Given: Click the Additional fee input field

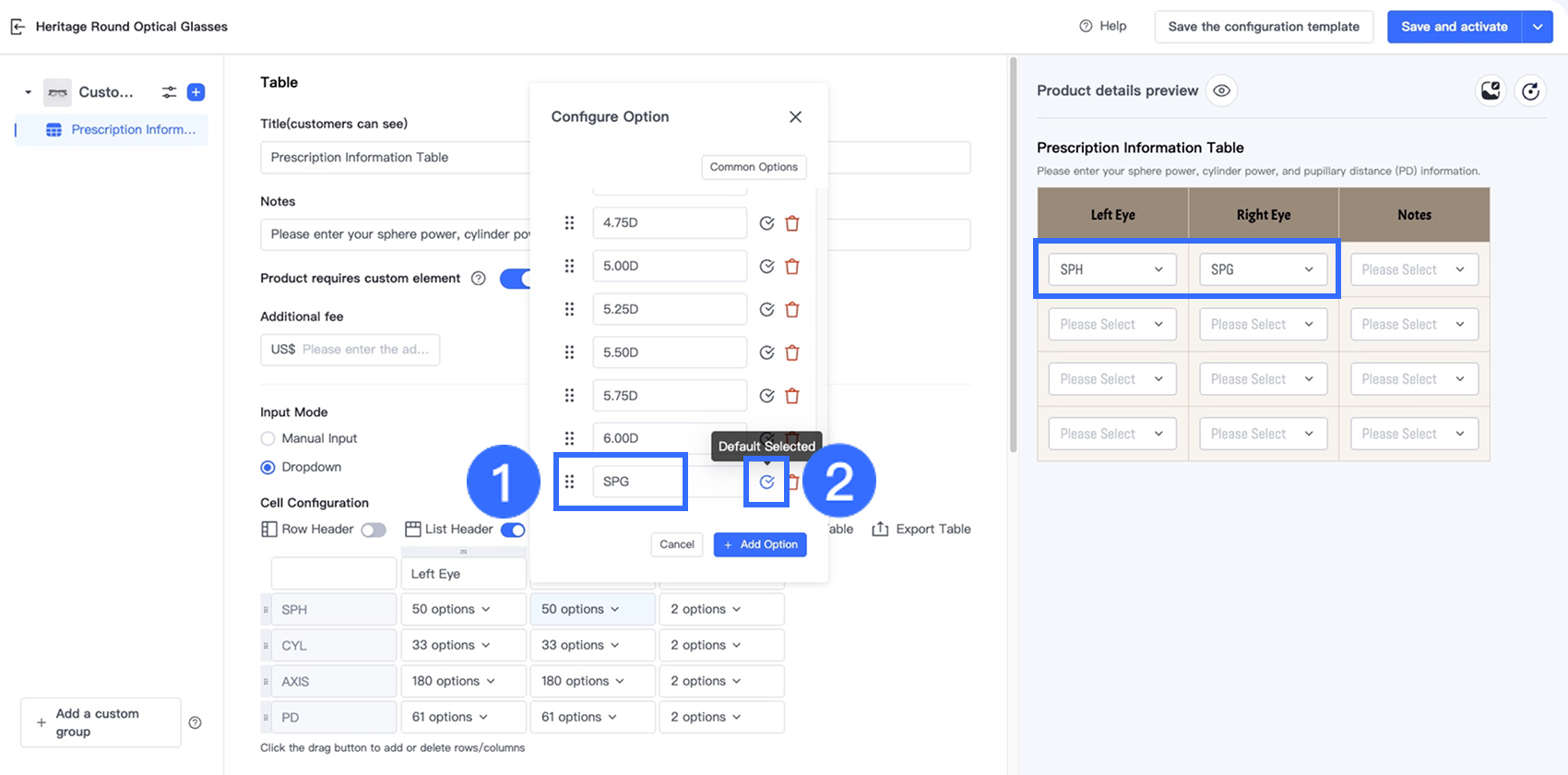Looking at the screenshot, I should [x=364, y=350].
